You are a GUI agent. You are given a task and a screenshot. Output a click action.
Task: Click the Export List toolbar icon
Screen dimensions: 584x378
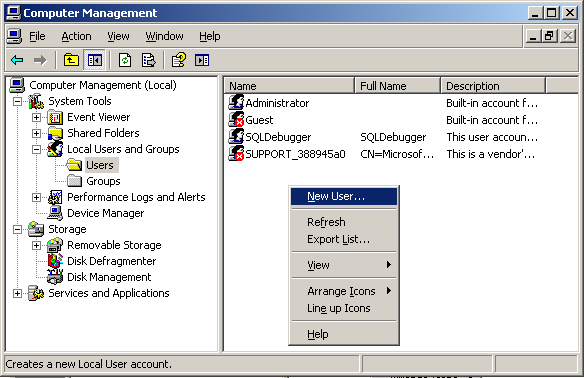click(x=149, y=60)
